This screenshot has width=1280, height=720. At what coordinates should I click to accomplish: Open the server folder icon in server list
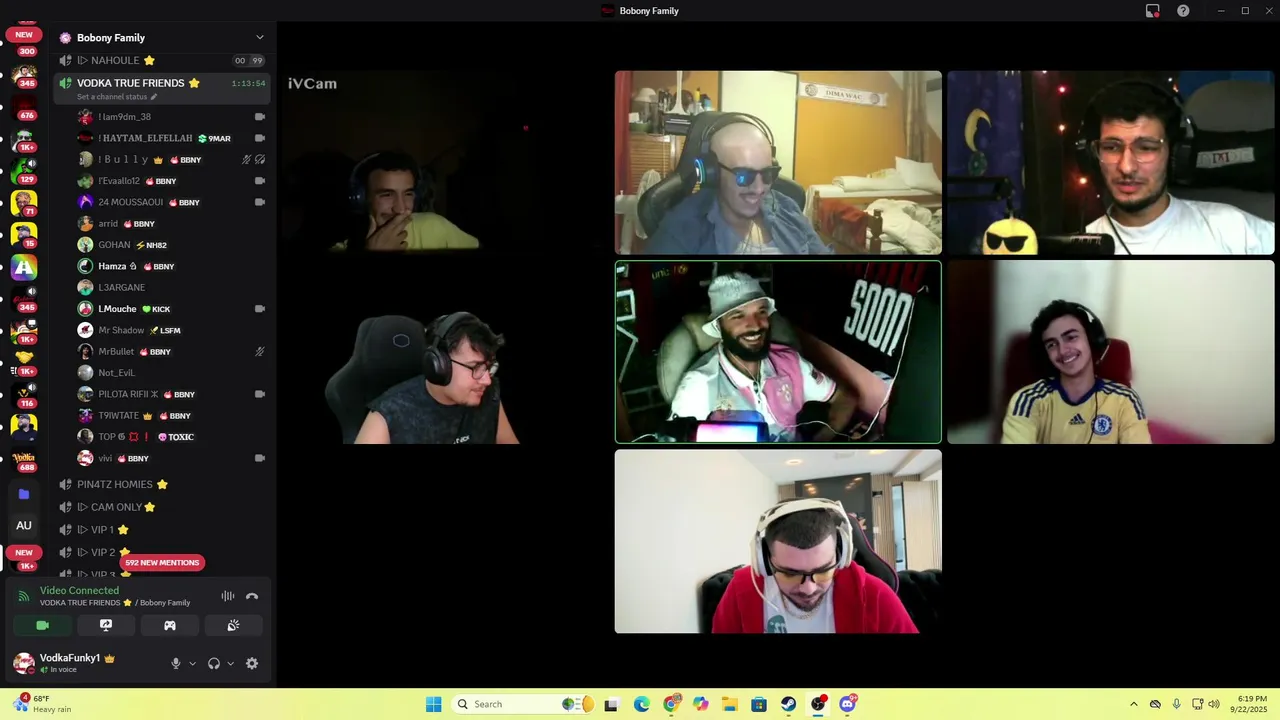click(x=24, y=494)
